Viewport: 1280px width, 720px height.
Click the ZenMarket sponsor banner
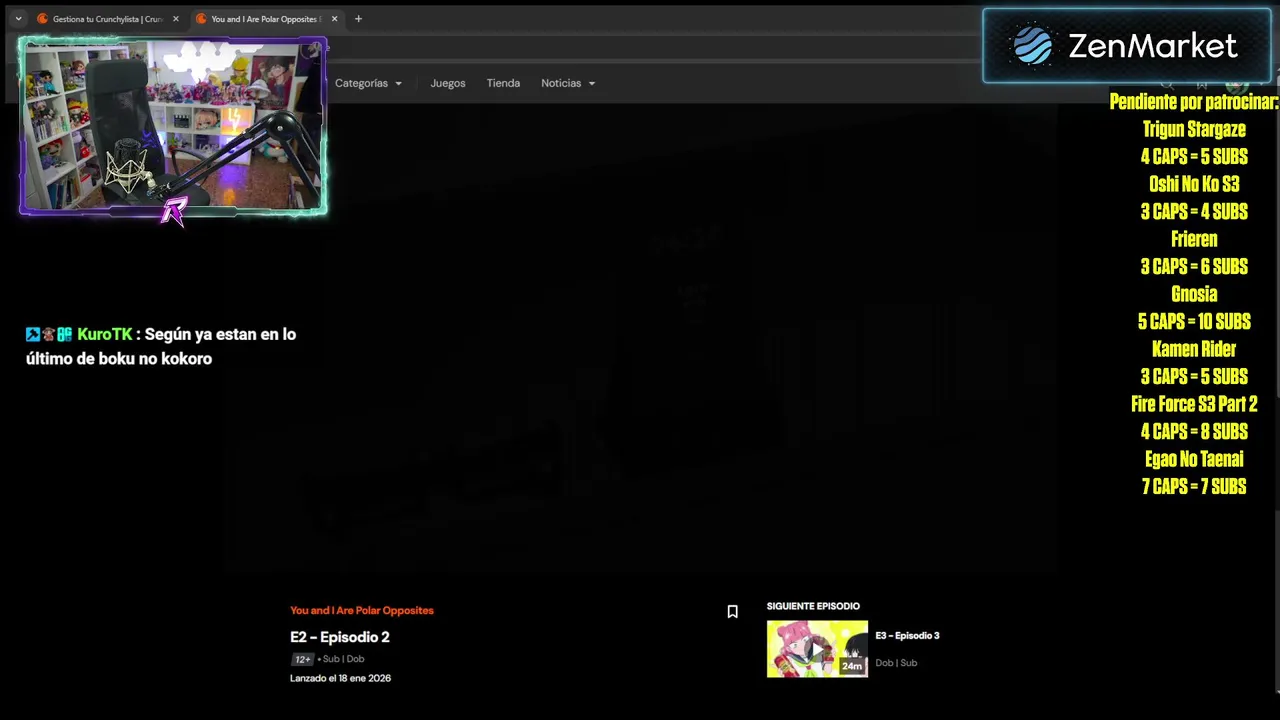[x=1127, y=46]
